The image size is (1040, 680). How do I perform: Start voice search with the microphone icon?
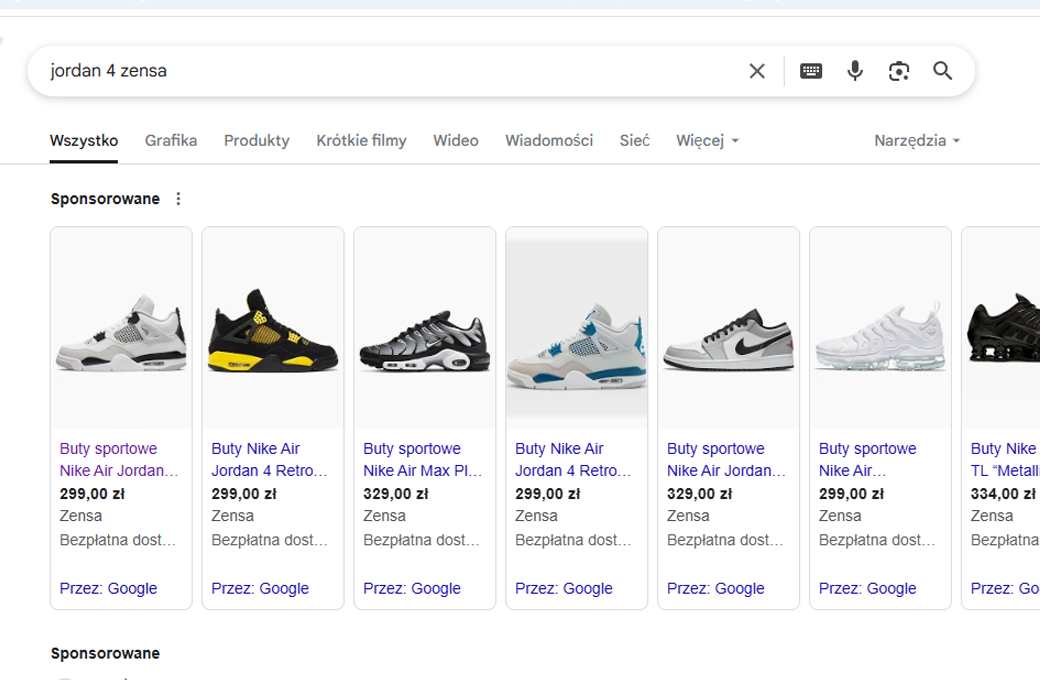[x=855, y=71]
